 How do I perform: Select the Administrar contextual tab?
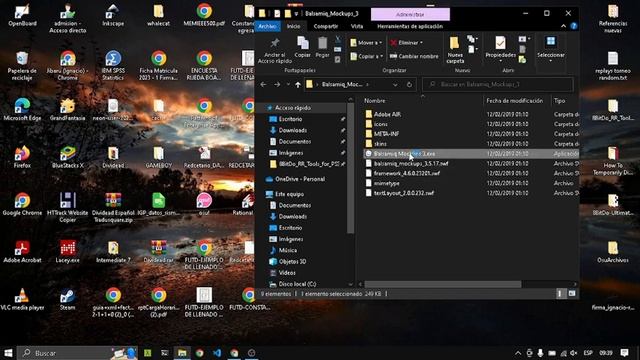coord(410,14)
